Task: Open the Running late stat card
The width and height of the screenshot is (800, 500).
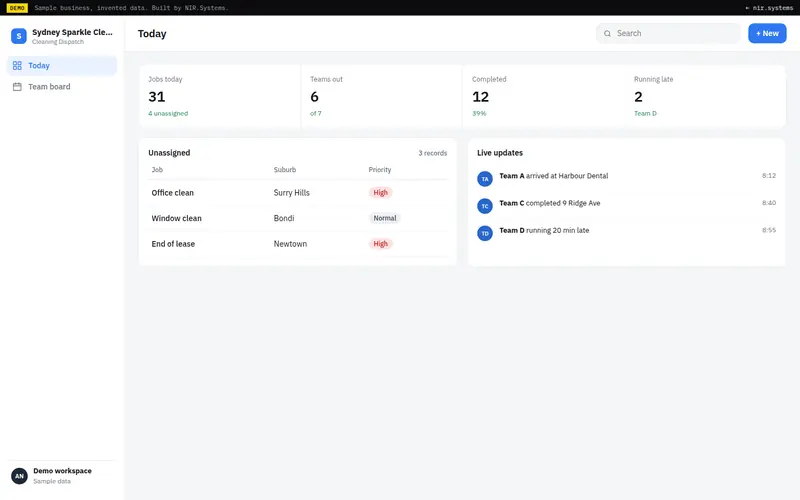Action: pyautogui.click(x=705, y=96)
